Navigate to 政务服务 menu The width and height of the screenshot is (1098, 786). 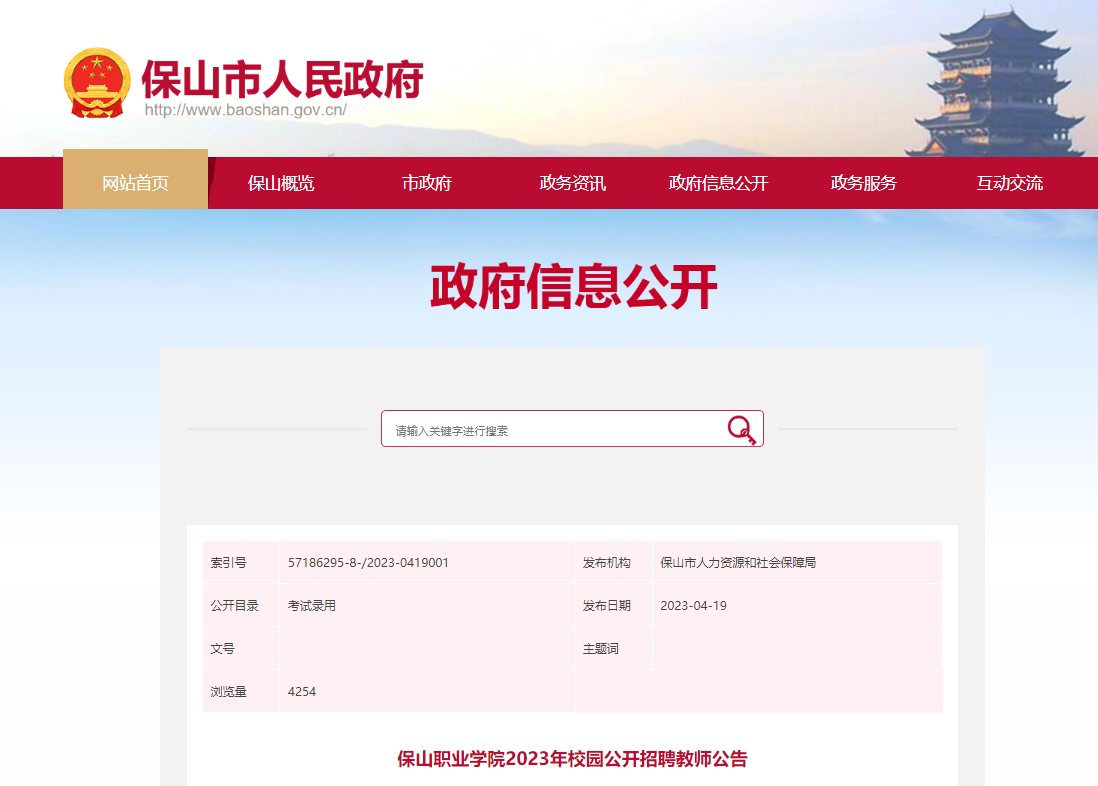coord(863,183)
